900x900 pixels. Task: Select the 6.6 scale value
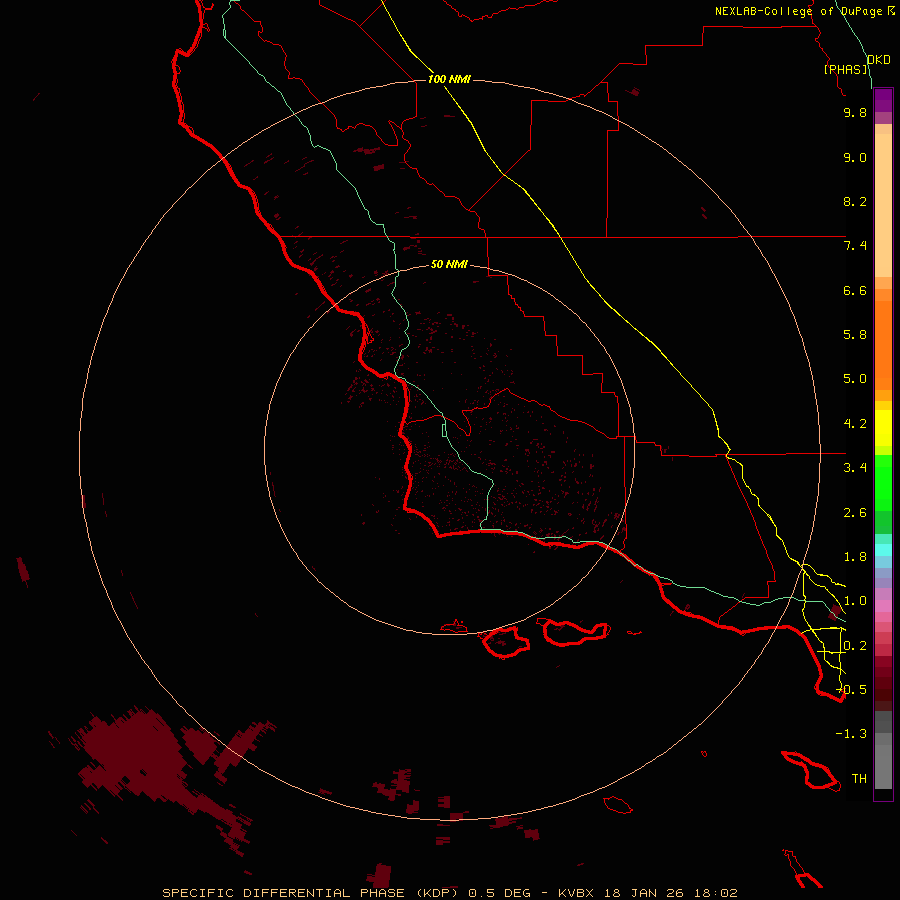pyautogui.click(x=855, y=290)
